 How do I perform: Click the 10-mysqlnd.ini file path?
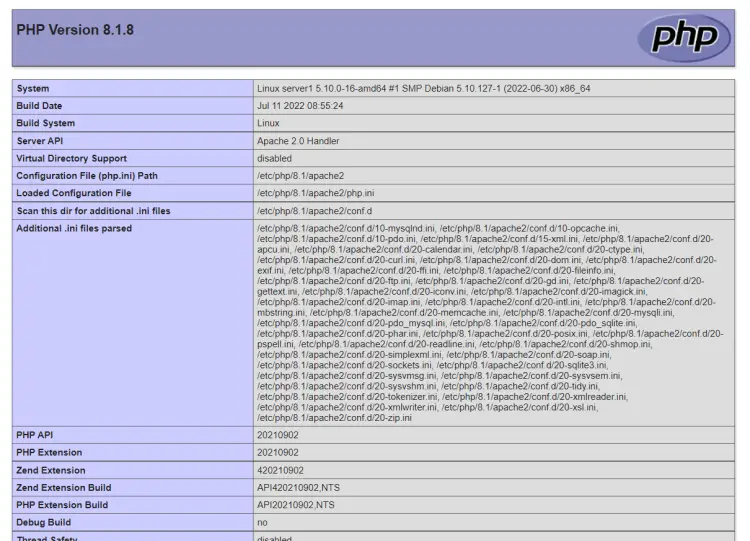point(346,228)
